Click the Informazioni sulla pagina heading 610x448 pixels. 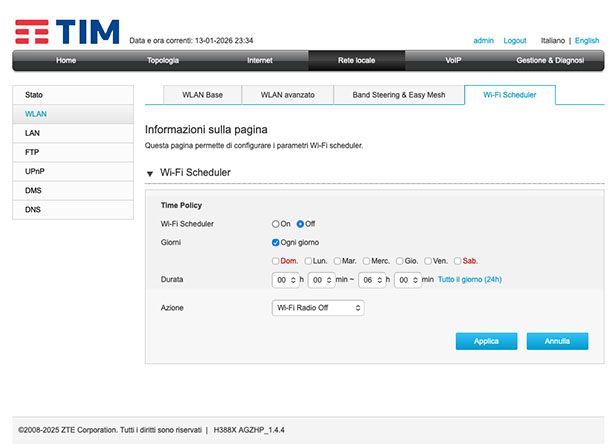click(206, 130)
